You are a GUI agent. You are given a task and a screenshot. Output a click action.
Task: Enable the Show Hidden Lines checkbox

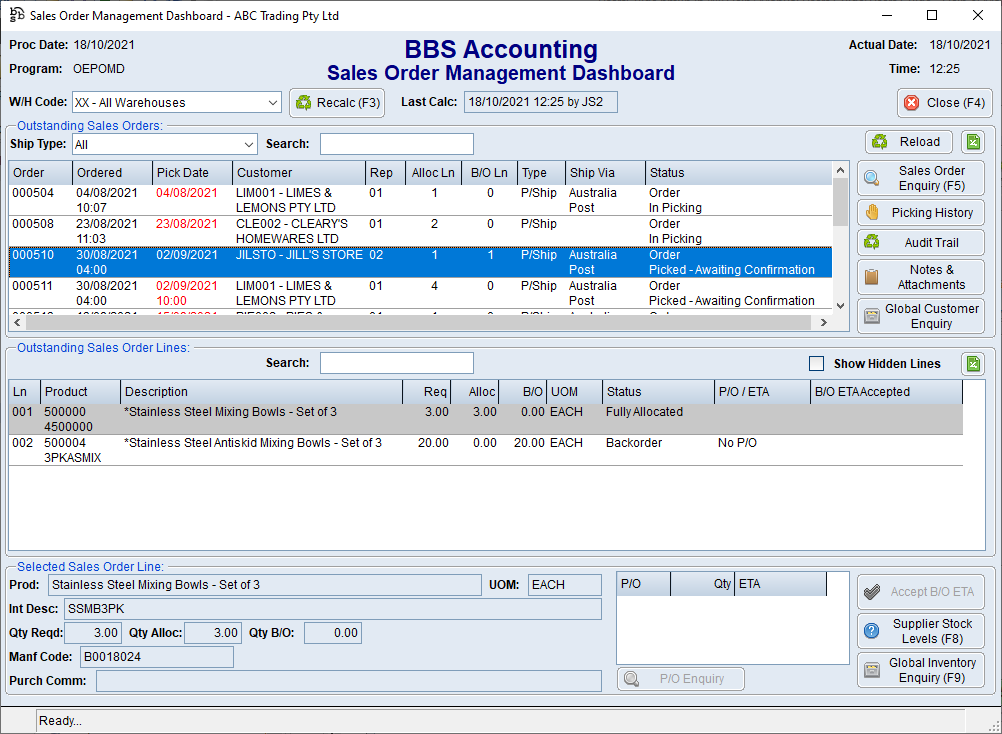(816, 364)
